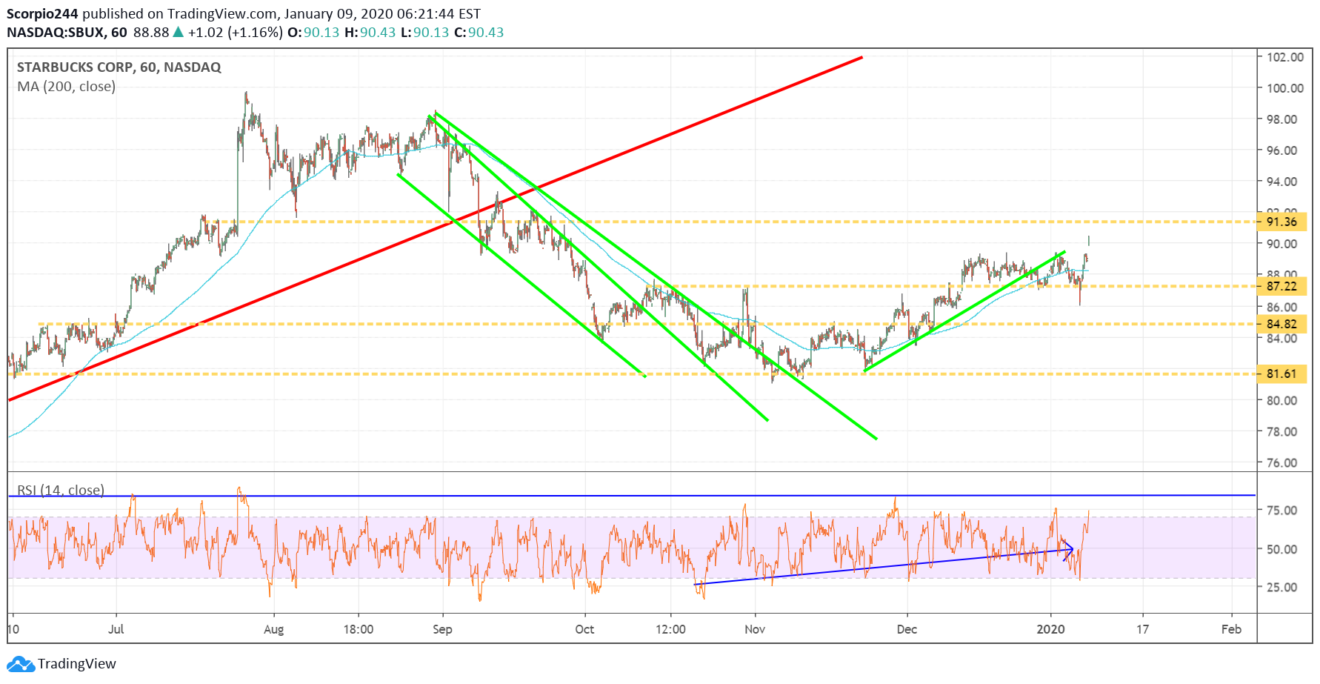Viewport: 1320px width, 684px height.
Task: Select the red ascending trendline
Action: pos(435,229)
